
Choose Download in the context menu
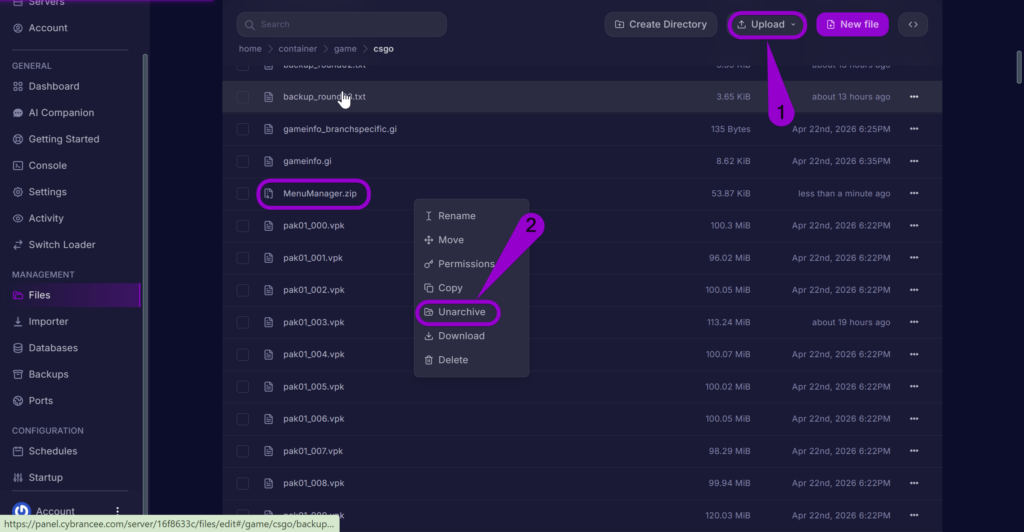coord(471,336)
